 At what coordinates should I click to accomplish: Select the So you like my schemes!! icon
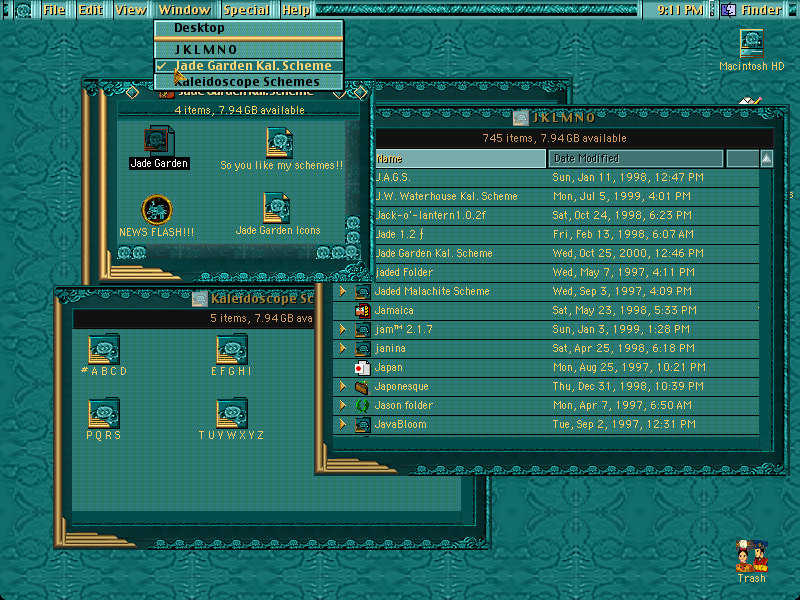[279, 142]
